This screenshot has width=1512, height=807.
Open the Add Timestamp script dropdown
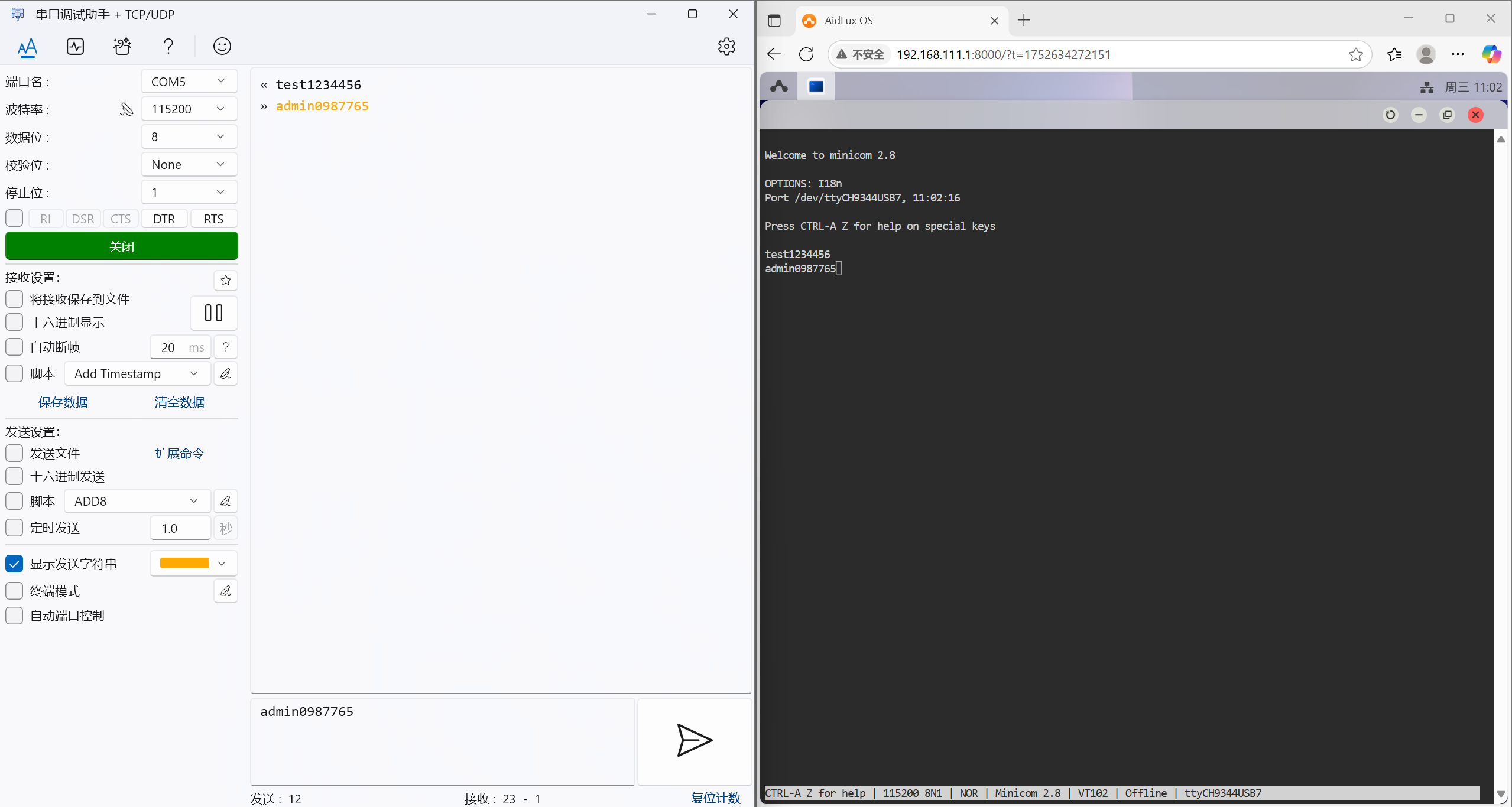[137, 373]
